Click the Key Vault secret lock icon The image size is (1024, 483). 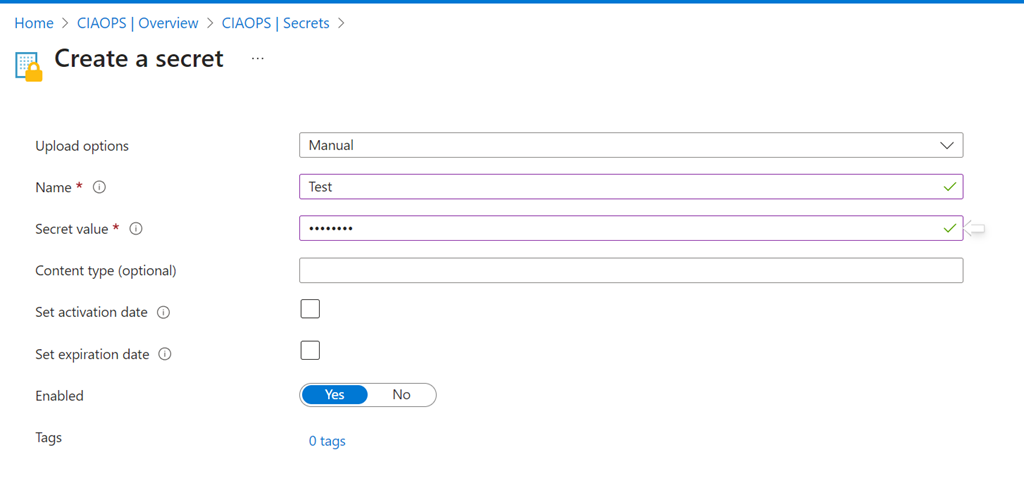[30, 65]
